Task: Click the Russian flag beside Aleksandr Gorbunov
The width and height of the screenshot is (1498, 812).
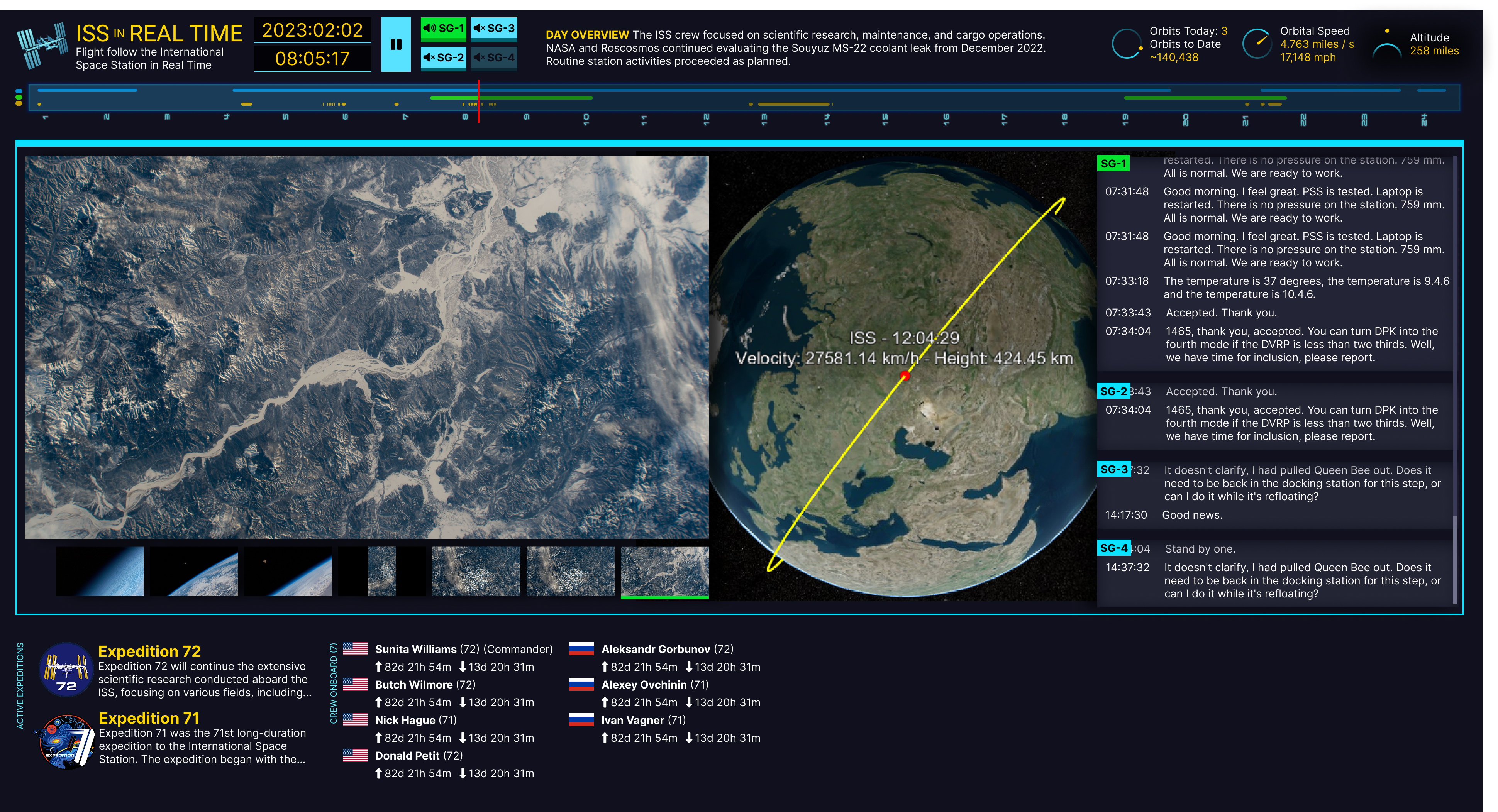Action: coord(581,649)
